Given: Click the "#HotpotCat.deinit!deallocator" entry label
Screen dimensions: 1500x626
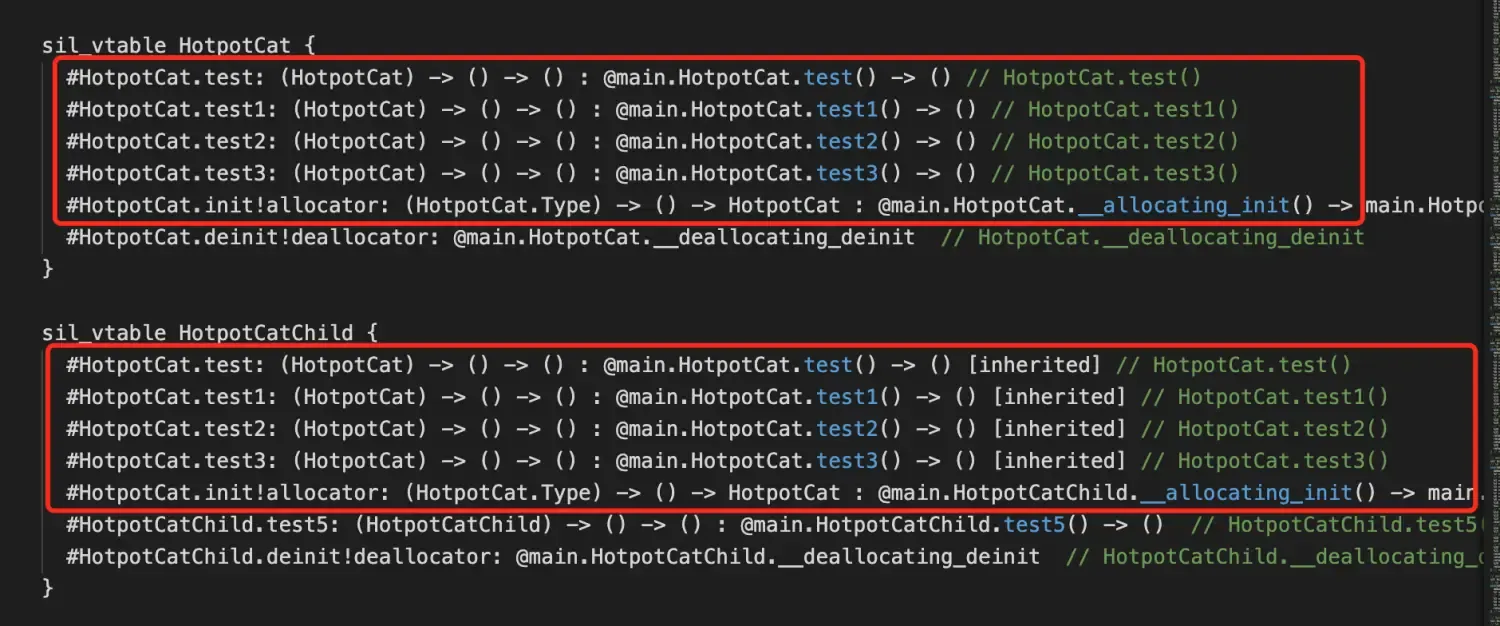Looking at the screenshot, I should (x=252, y=237).
